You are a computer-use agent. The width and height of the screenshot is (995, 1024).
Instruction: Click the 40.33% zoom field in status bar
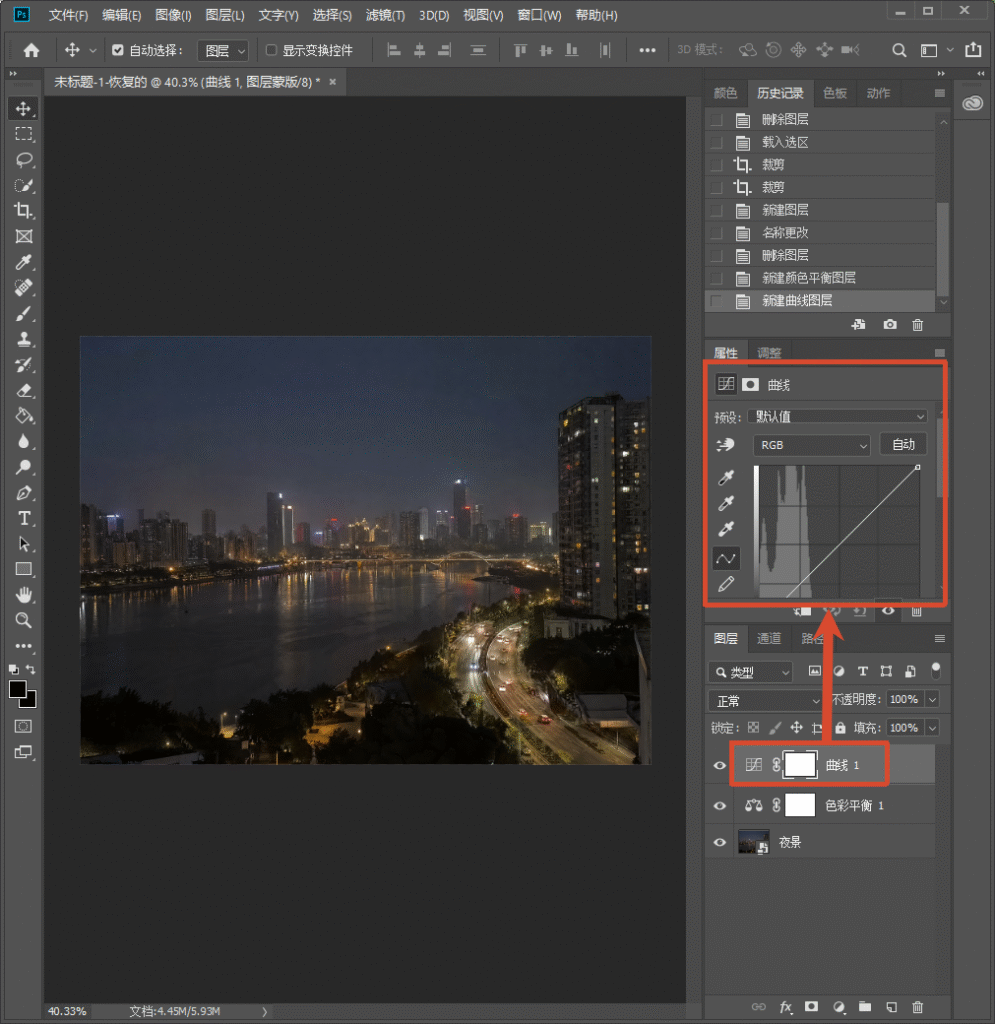pyautogui.click(x=67, y=1012)
